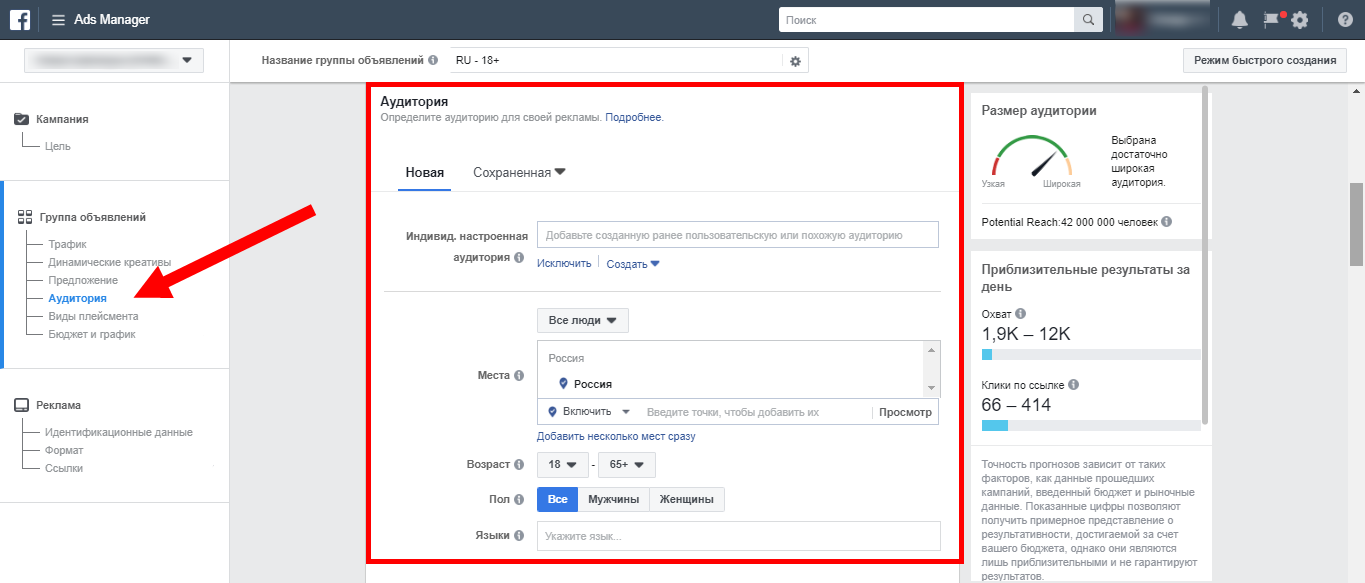Image resolution: width=1365 pixels, height=583 pixels.
Task: Select Женщины gender option
Action: [687, 499]
